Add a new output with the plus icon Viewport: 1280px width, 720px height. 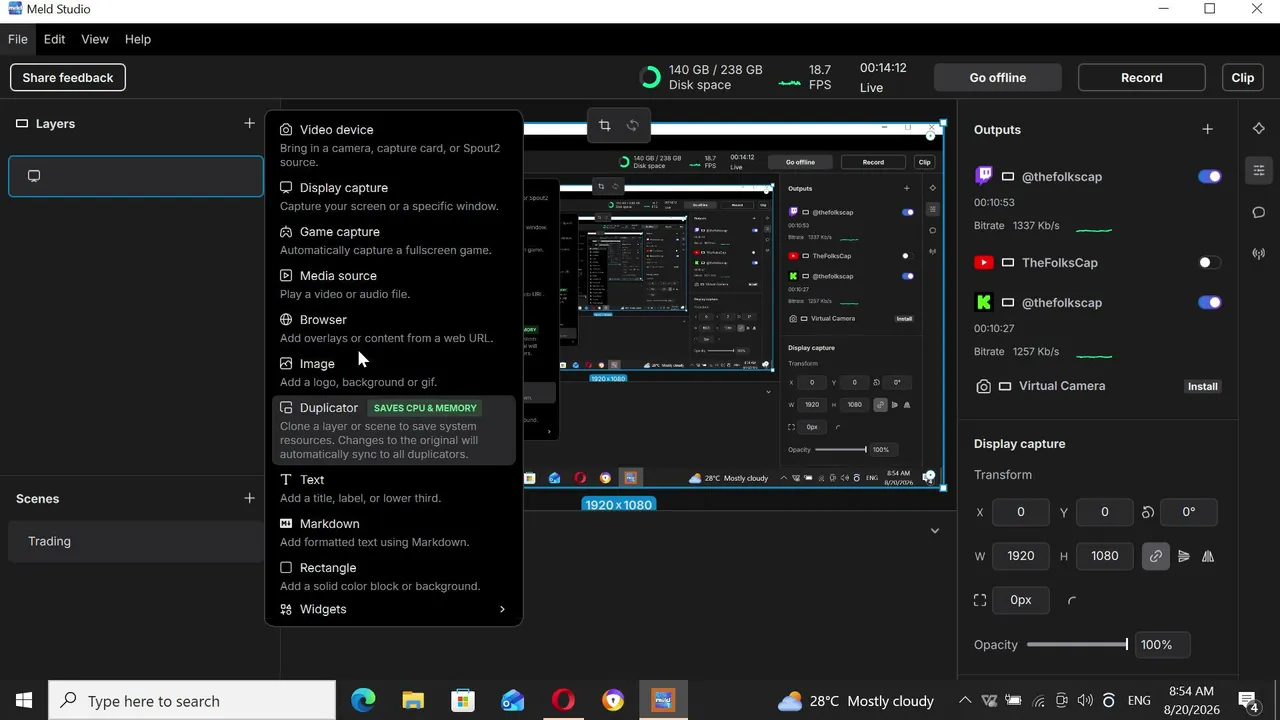pyautogui.click(x=1208, y=129)
